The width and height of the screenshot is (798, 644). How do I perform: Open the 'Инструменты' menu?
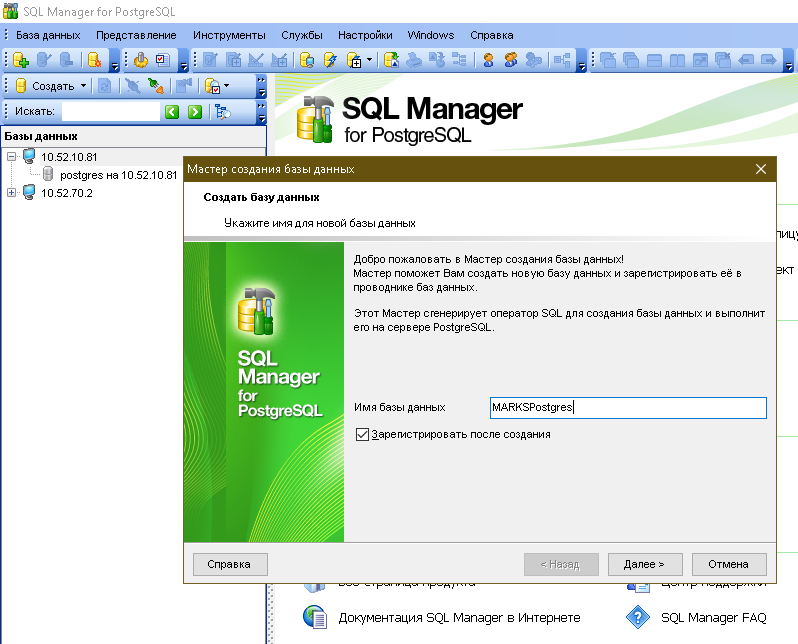229,35
